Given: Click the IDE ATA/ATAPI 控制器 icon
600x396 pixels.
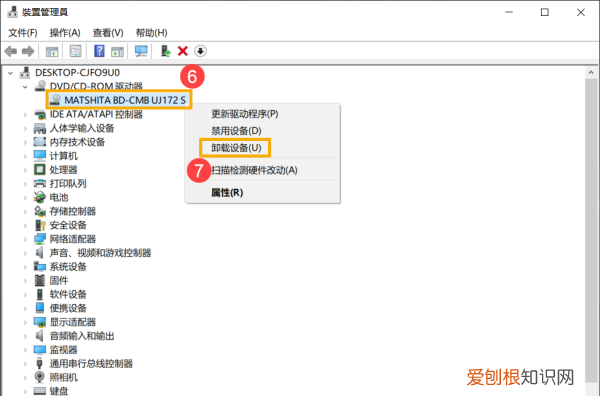Looking at the screenshot, I should pyautogui.click(x=40, y=114).
